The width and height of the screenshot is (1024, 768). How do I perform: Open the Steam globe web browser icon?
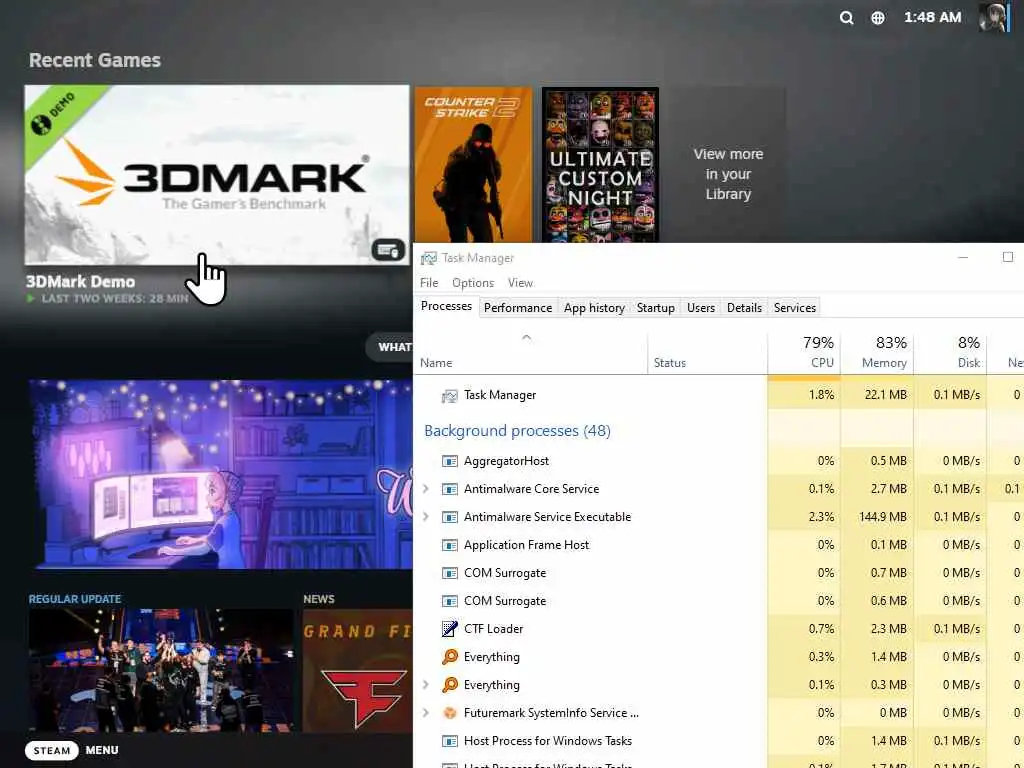[x=878, y=18]
